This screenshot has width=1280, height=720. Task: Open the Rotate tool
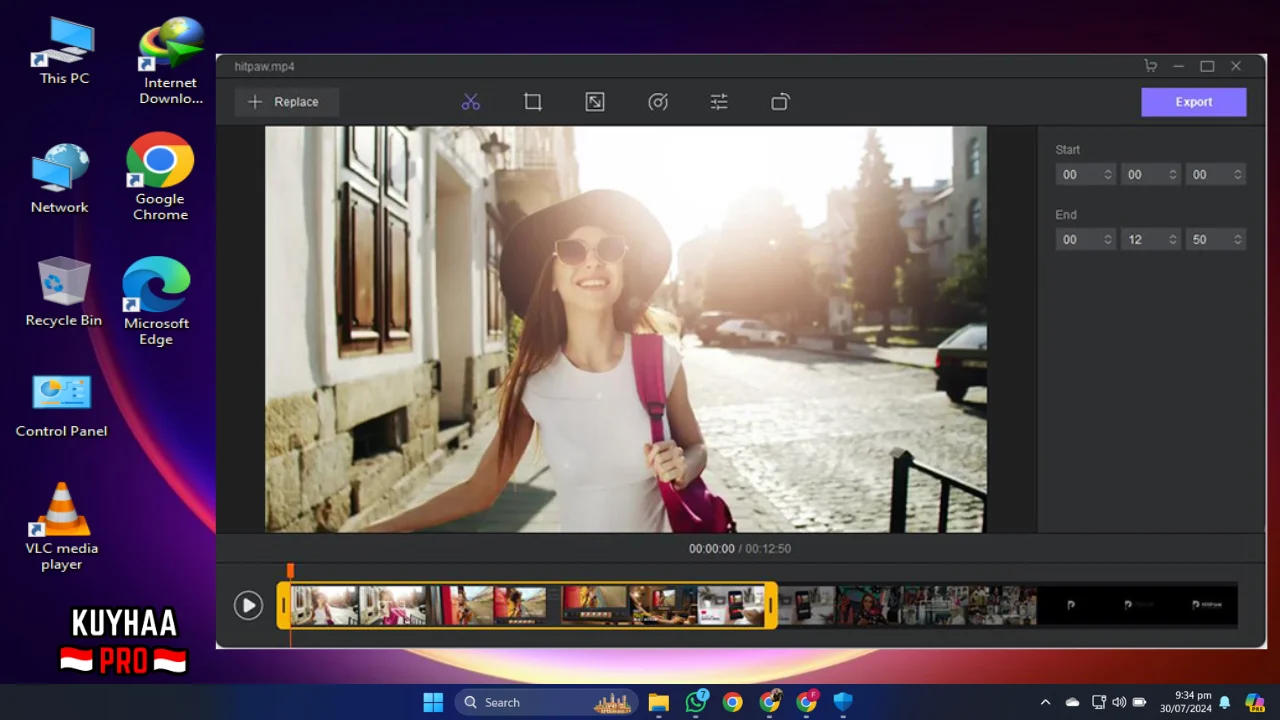click(781, 102)
